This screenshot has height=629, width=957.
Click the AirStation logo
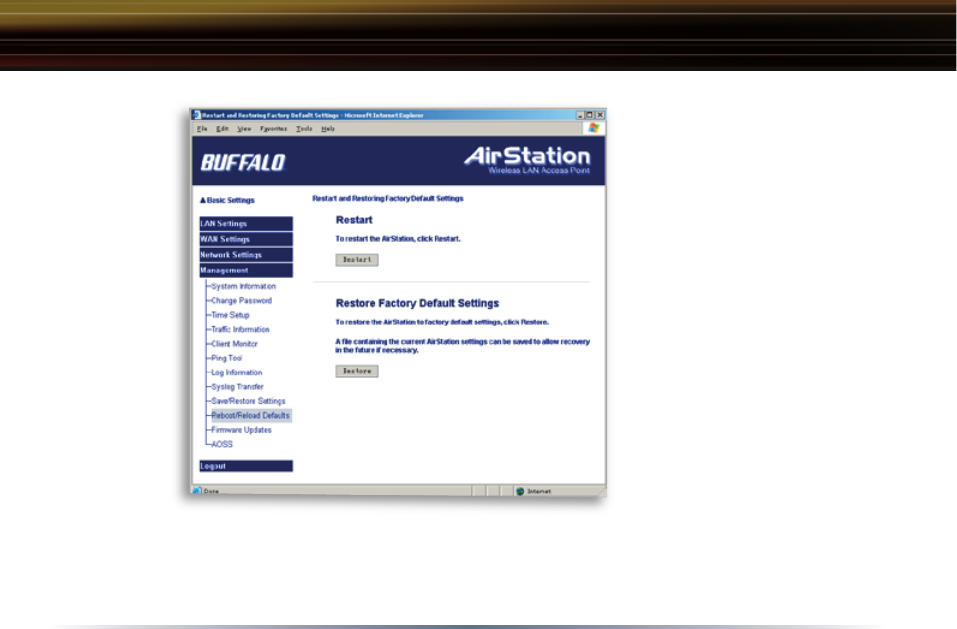(527, 159)
